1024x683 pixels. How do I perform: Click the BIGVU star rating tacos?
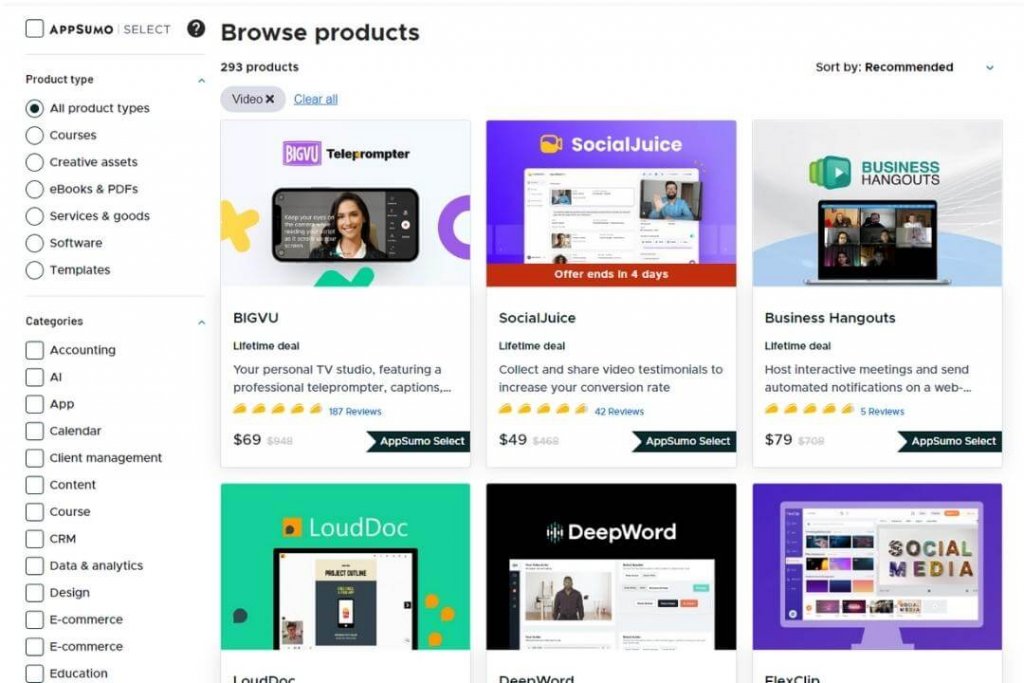pos(278,409)
